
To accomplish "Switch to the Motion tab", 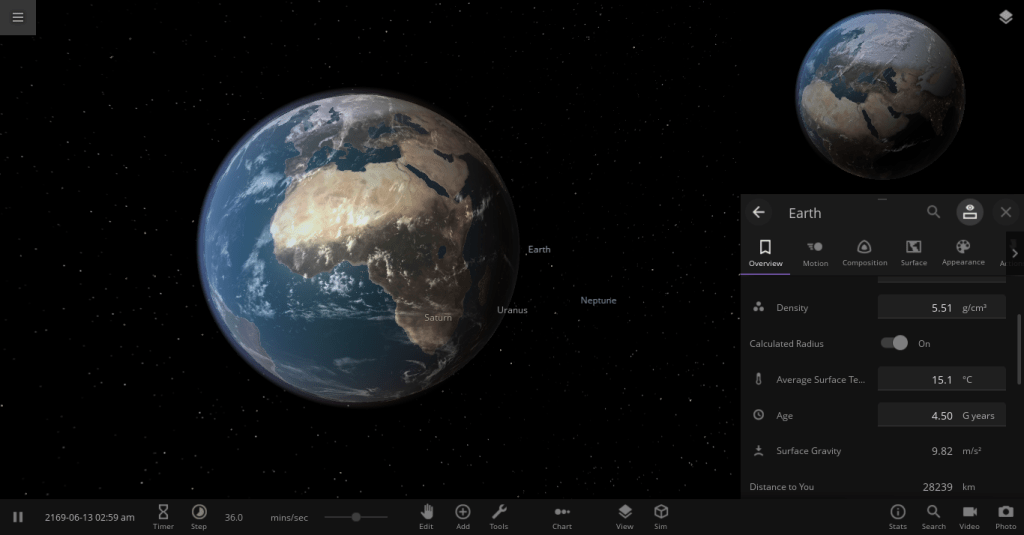I will click(x=815, y=252).
